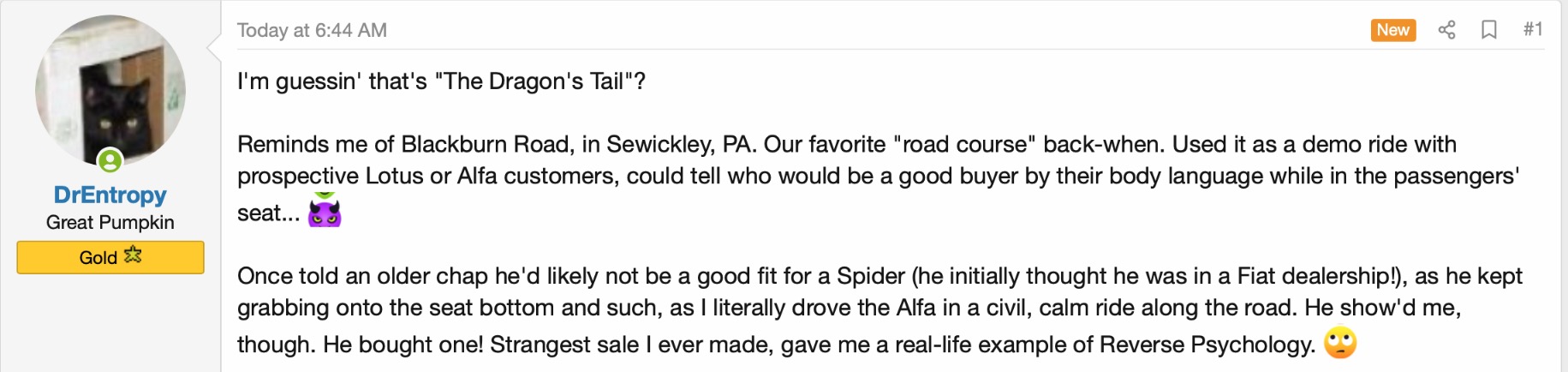Open the #1 post permalink
This screenshot has width=1568, height=372.
1532,30
